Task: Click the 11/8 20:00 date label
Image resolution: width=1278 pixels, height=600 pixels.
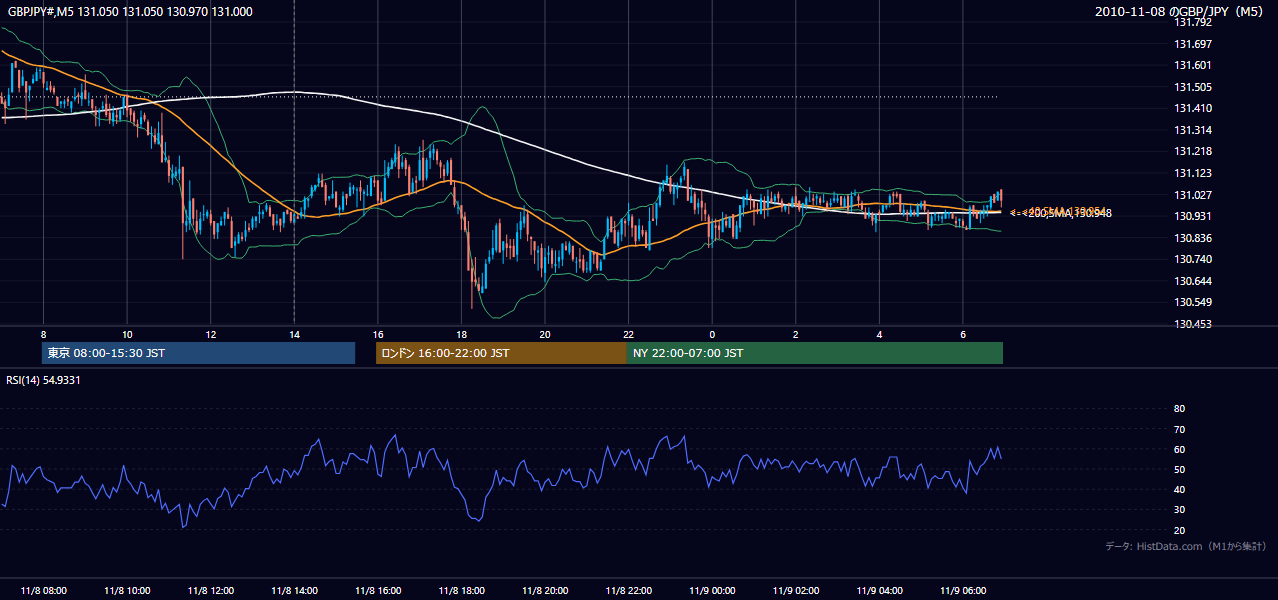Action: pos(545,590)
